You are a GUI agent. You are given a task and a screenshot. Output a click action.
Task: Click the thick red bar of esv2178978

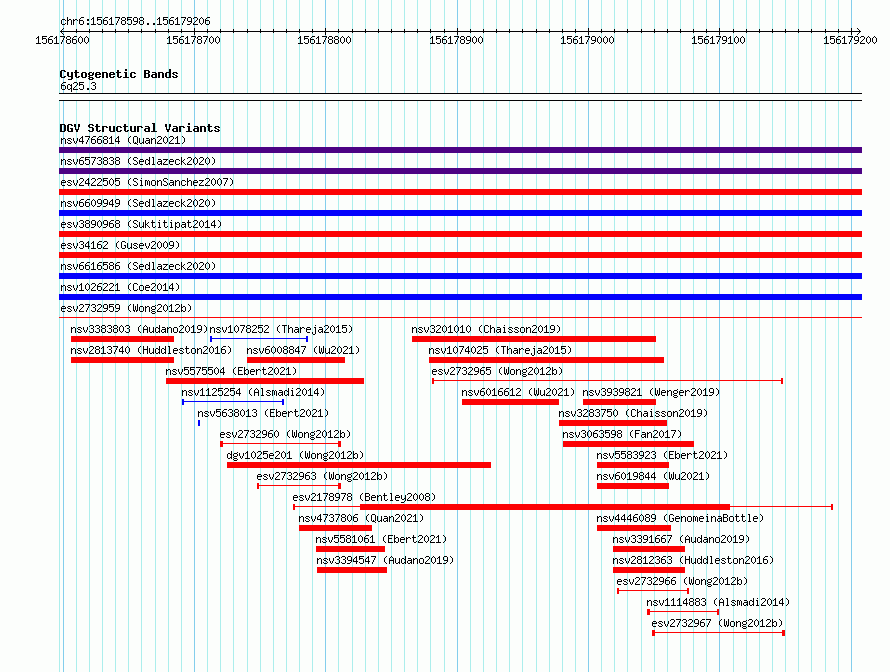click(545, 507)
